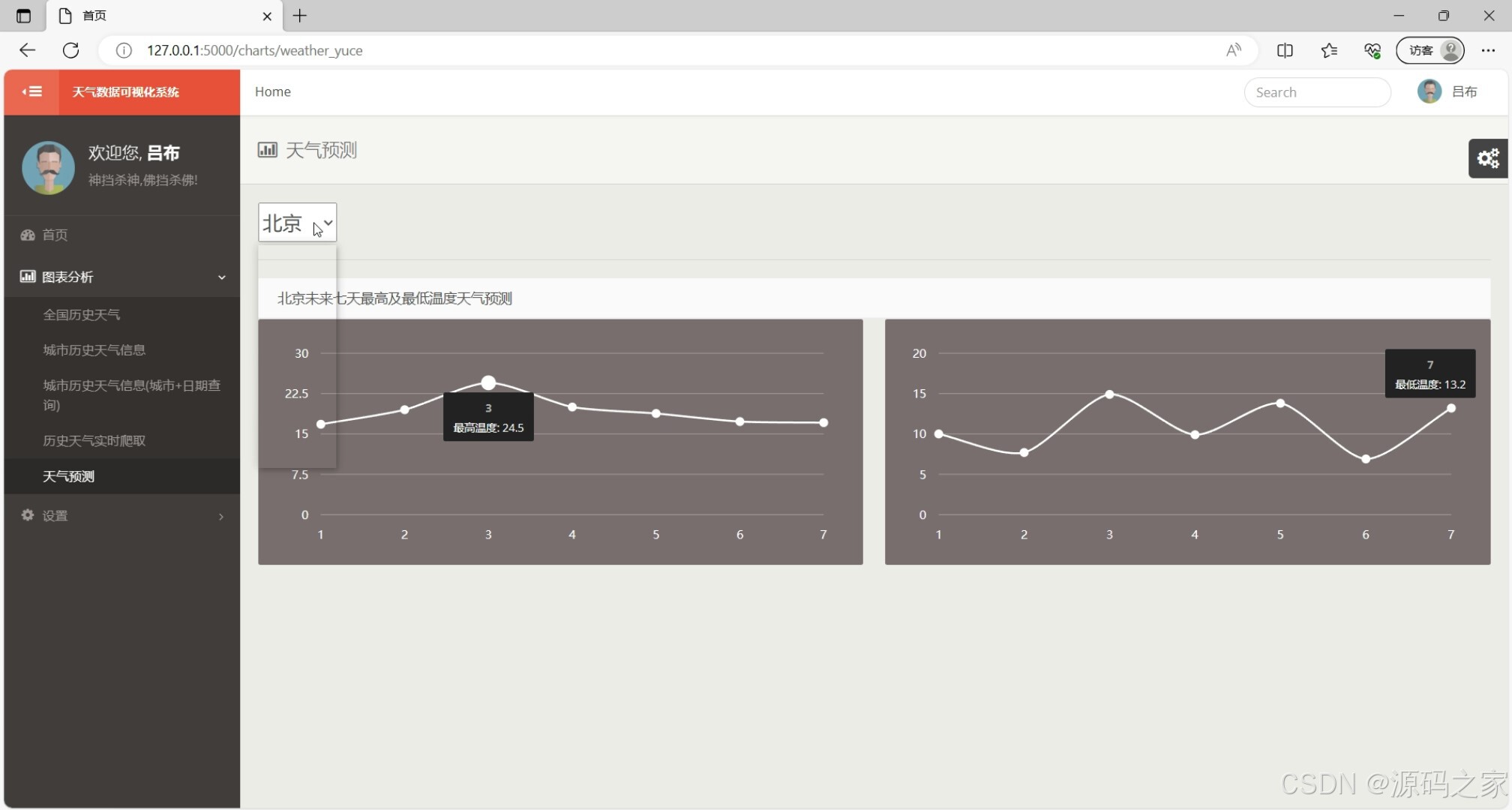
Task: Click browser back arrow
Action: (28, 50)
